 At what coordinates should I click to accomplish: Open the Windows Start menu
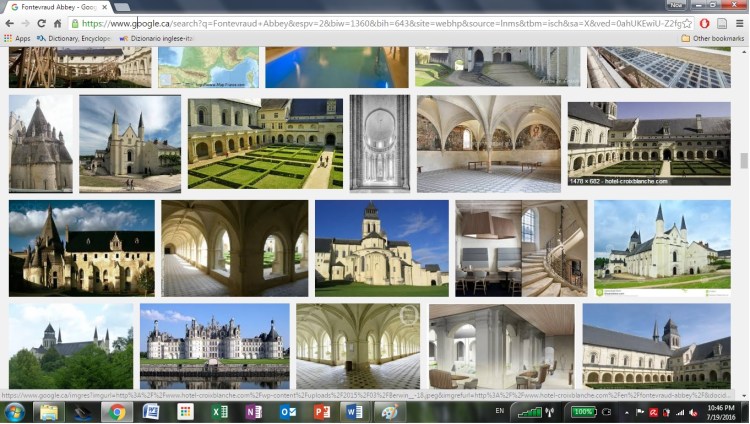(14, 412)
